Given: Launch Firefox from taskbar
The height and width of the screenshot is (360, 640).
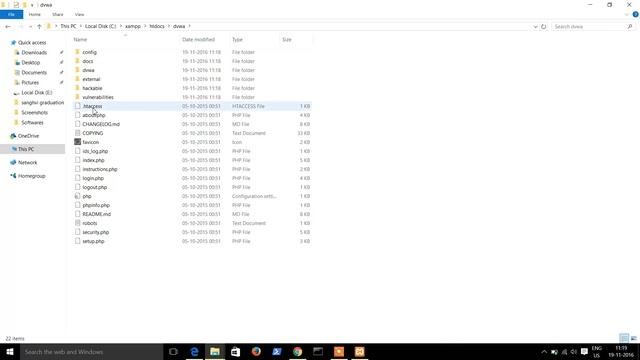Looking at the screenshot, I should 256,351.
